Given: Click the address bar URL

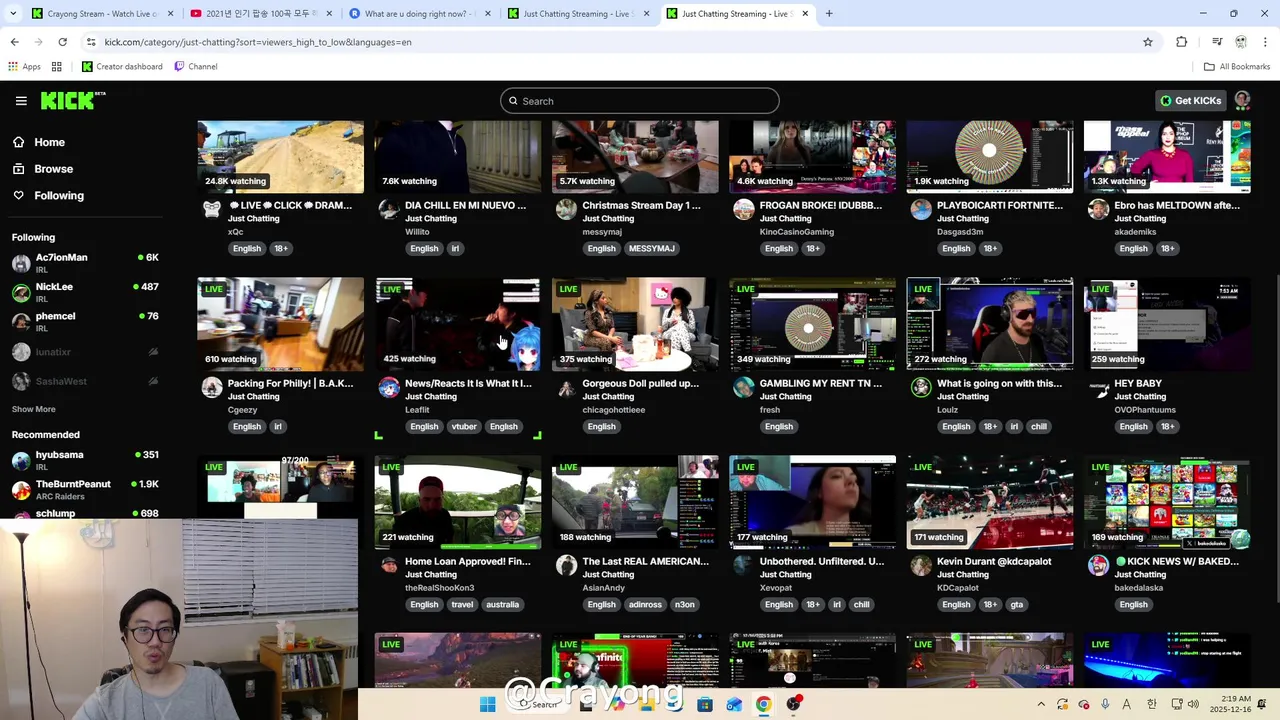Looking at the screenshot, I should coord(258,42).
